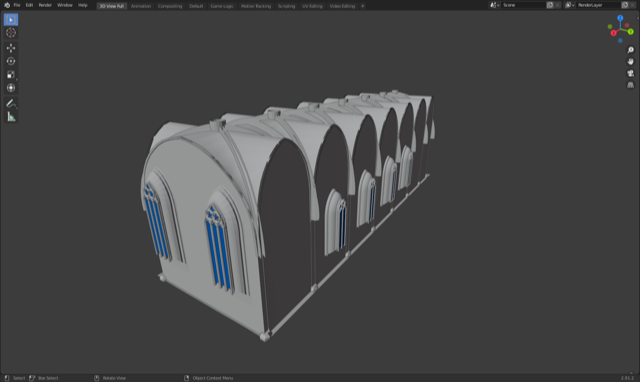Add a new workspace with plus button

(x=362, y=6)
